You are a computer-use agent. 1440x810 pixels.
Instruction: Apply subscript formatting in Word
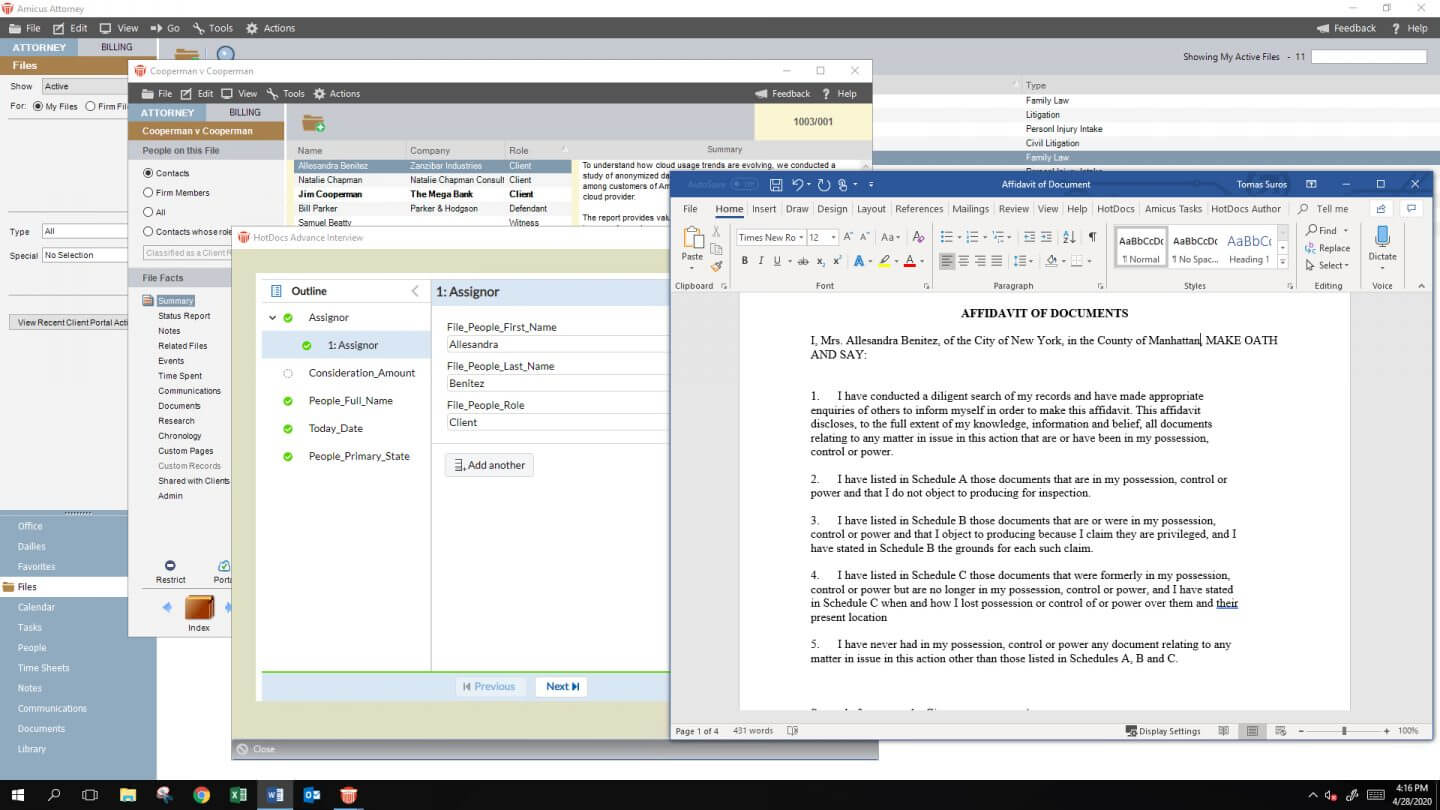(x=821, y=261)
